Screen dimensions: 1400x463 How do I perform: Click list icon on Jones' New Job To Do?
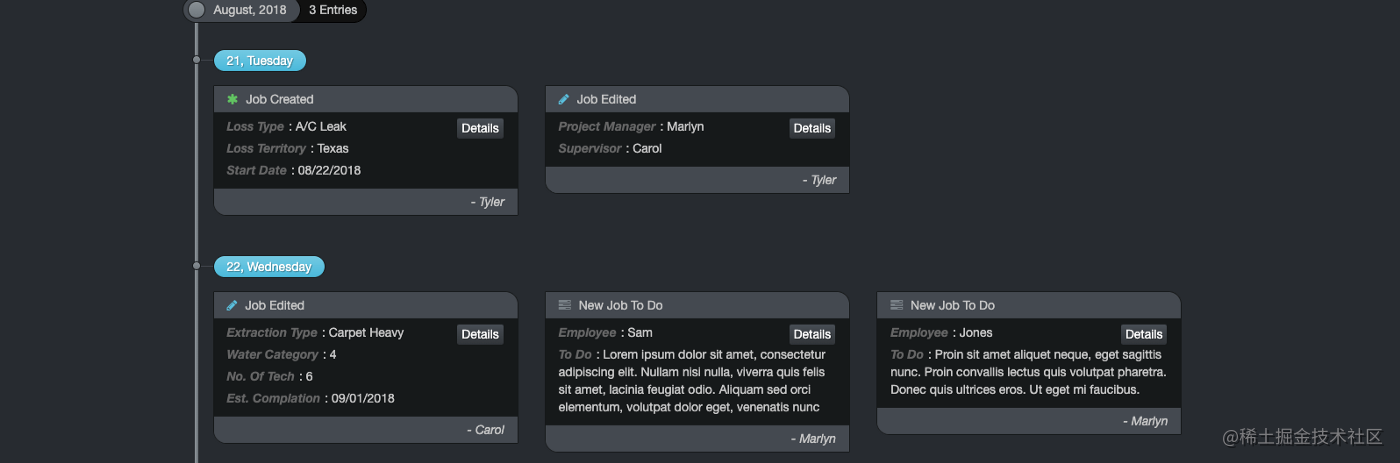(896, 305)
